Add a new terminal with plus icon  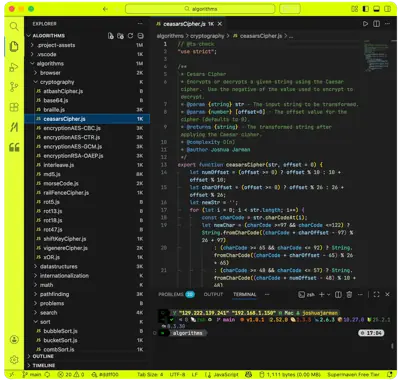pos(321,295)
